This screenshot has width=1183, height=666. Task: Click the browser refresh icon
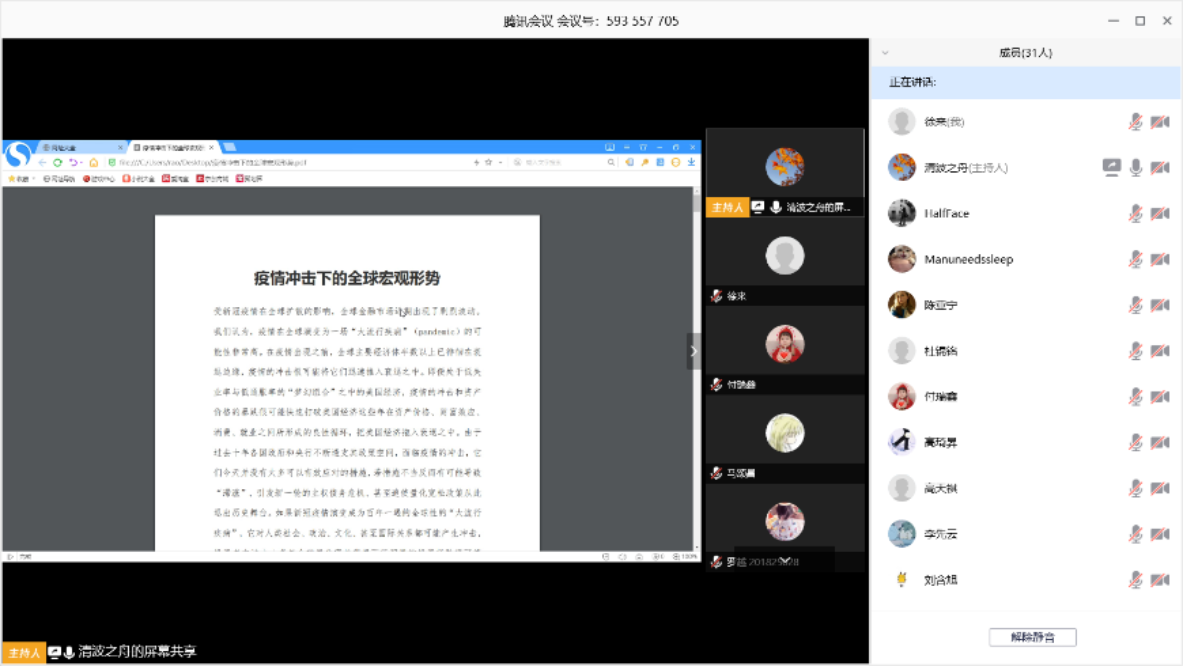tap(57, 162)
